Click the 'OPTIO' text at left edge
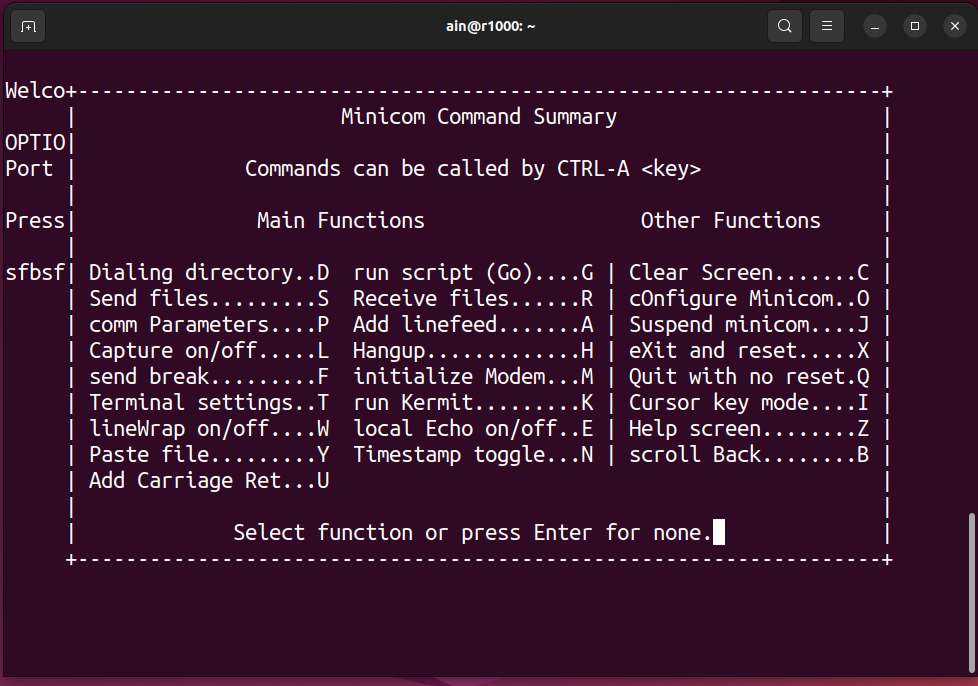Viewport: 978px width, 686px height. point(35,143)
